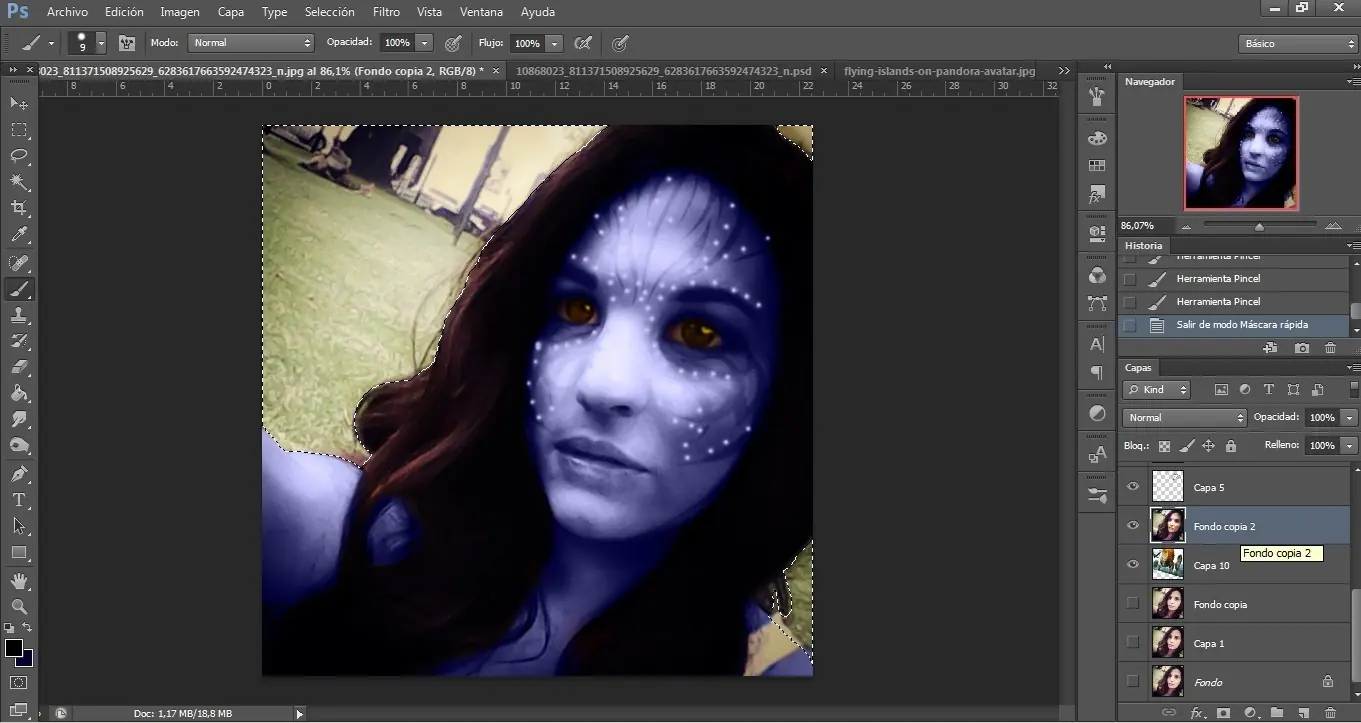Open Flujo dropdown arrow
This screenshot has height=723, width=1361.
[554, 43]
